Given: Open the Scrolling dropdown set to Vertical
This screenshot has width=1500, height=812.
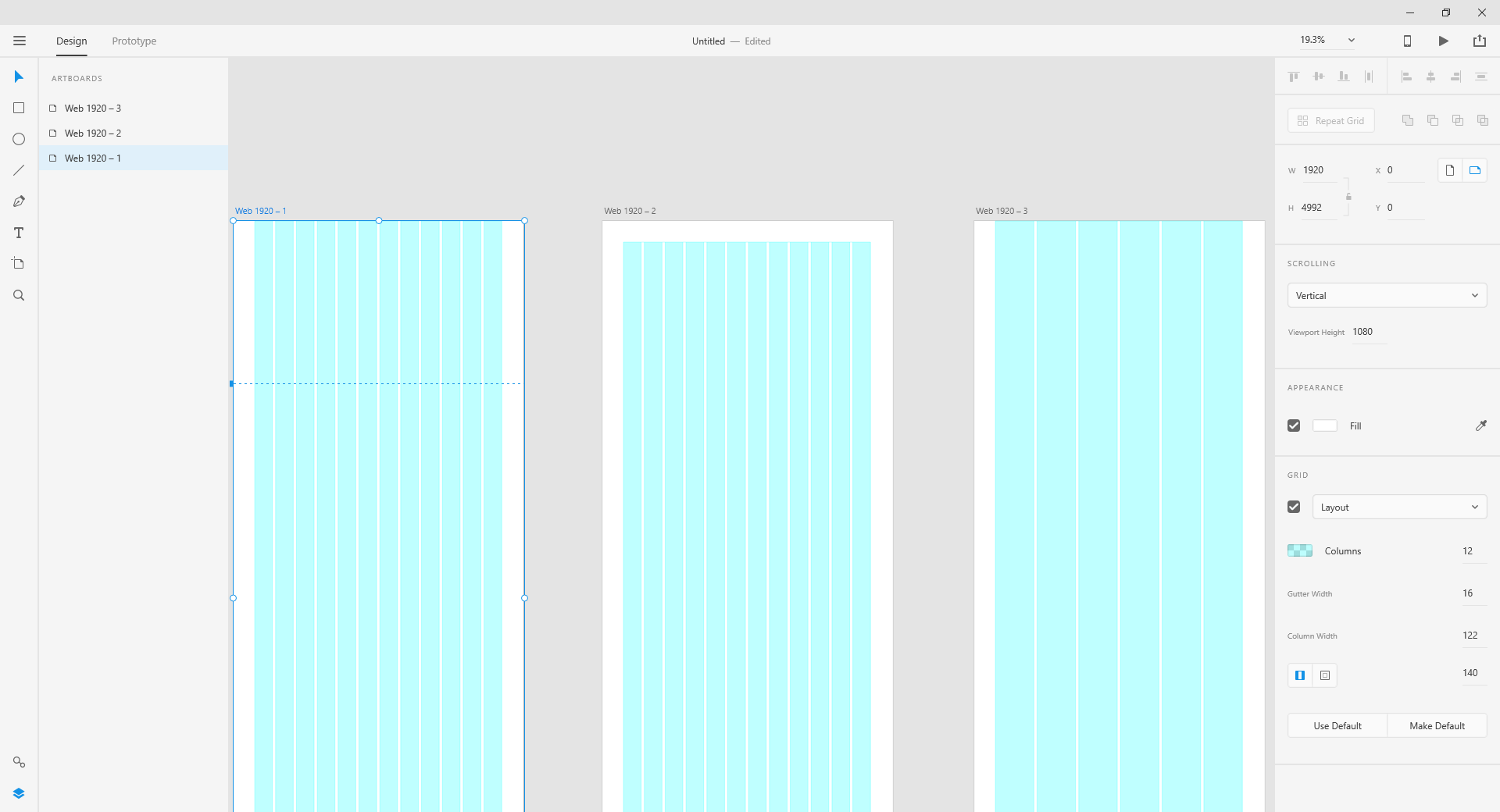Looking at the screenshot, I should point(1386,295).
